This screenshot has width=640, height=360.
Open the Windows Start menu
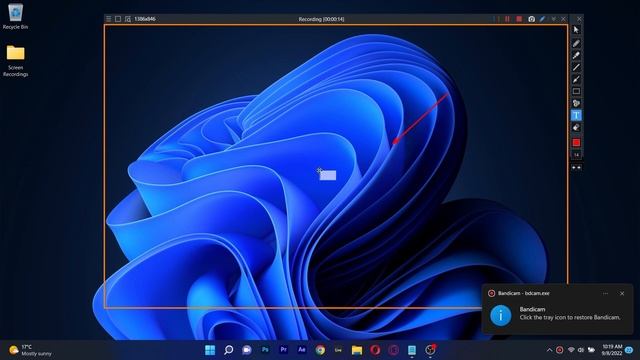coord(210,350)
